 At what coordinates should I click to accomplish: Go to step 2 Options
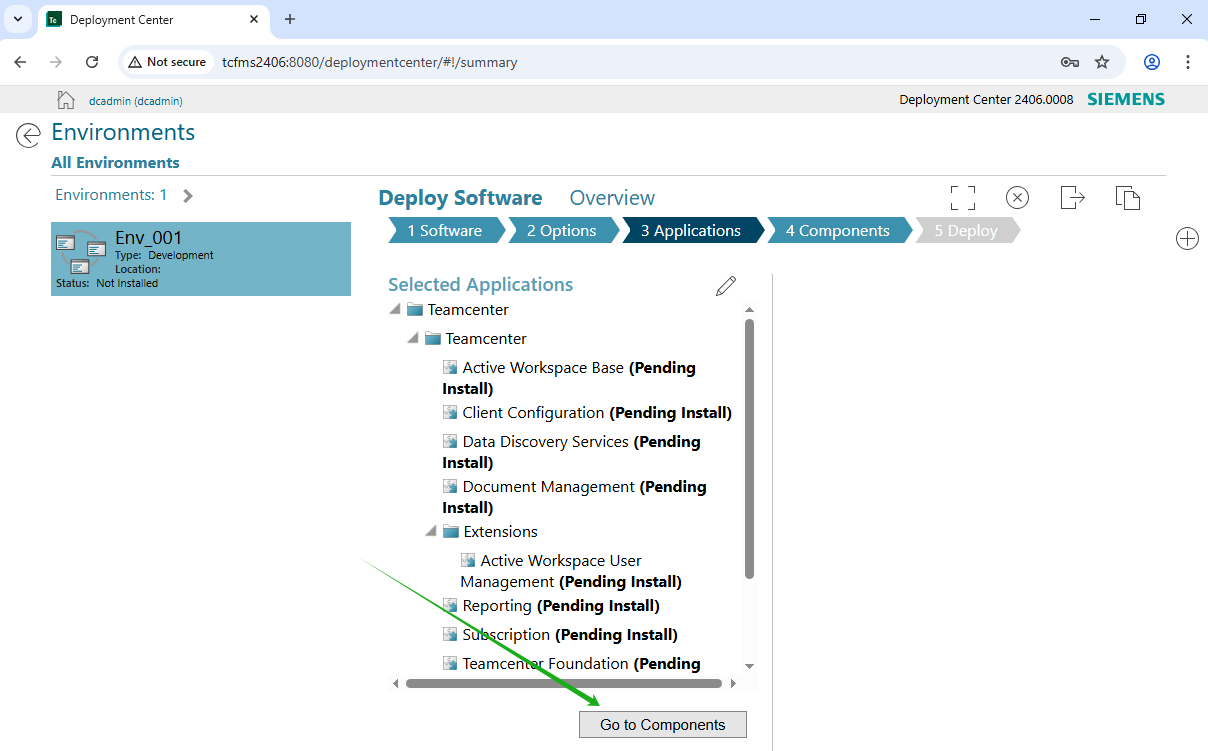[x=561, y=230]
